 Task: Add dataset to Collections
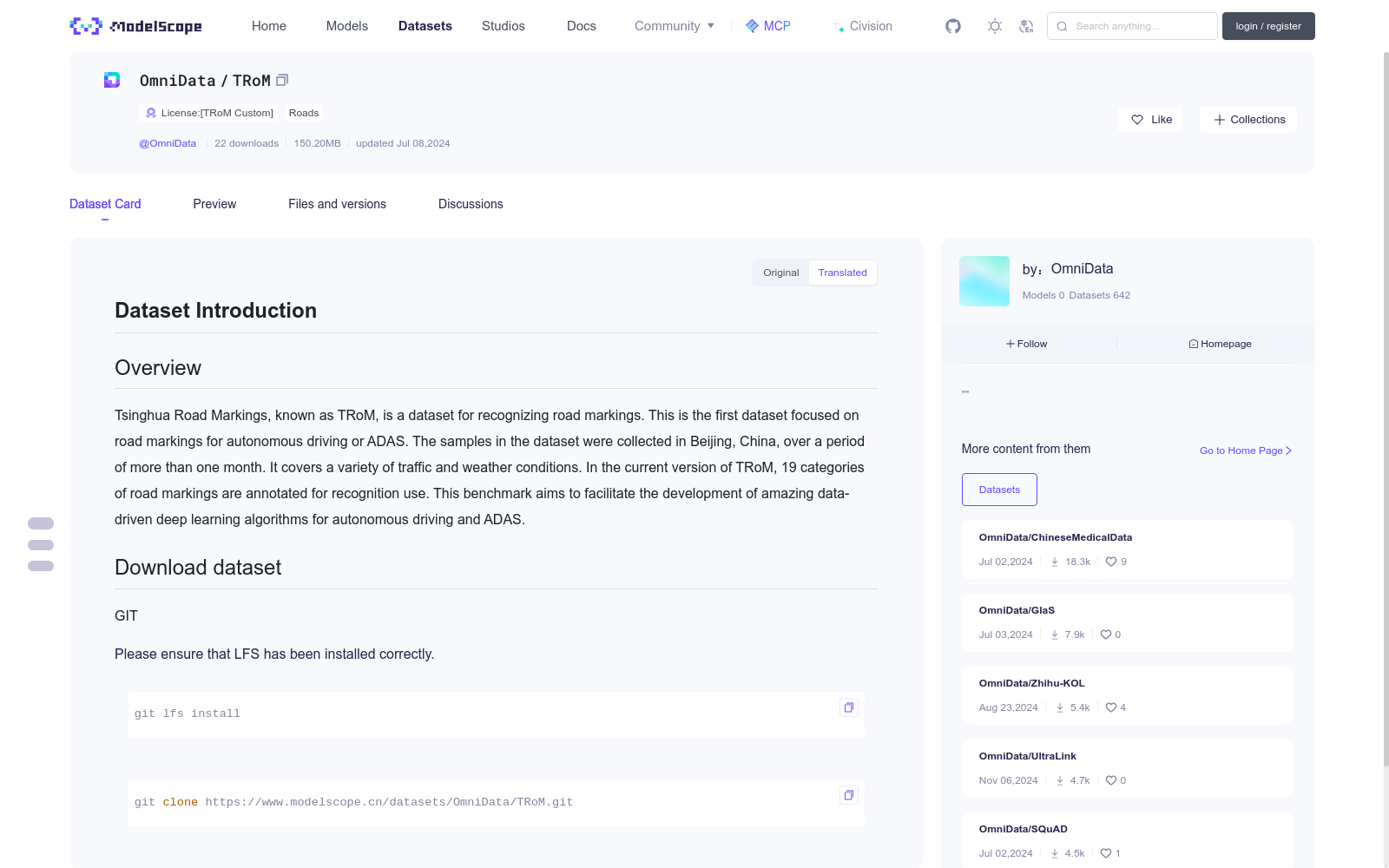[1248, 120]
